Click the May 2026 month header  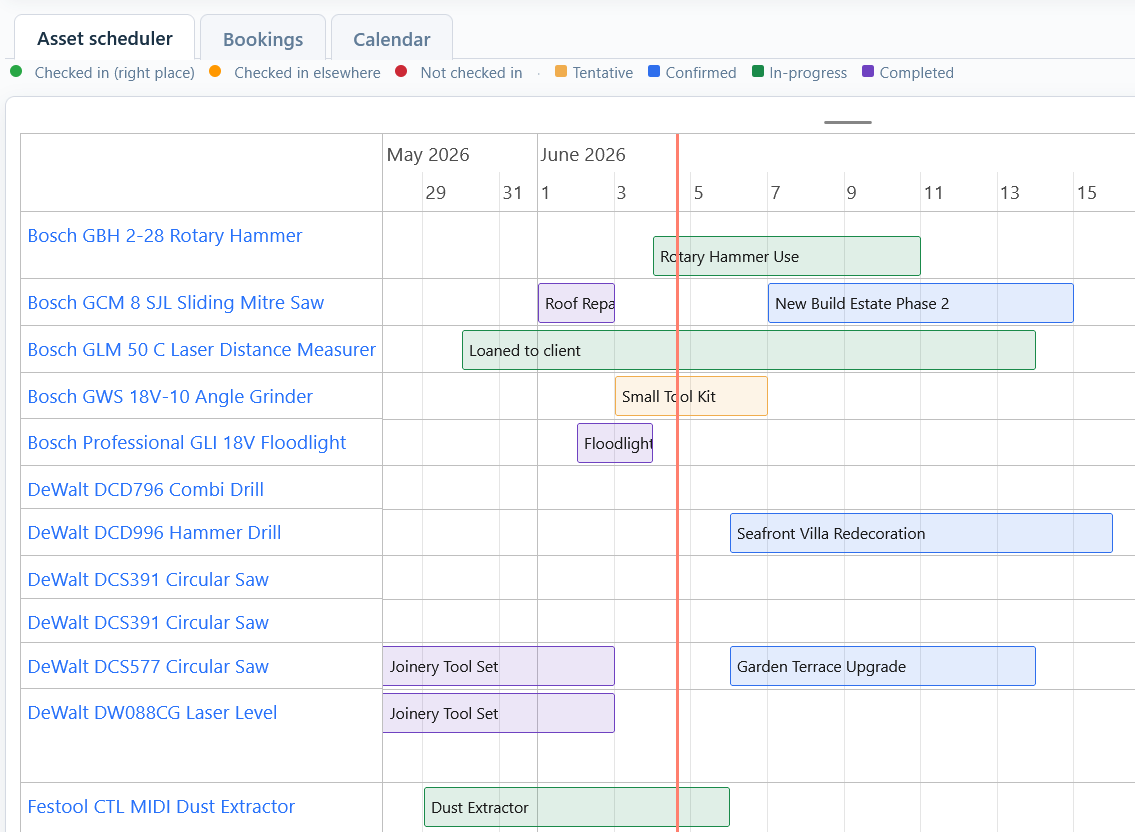click(x=428, y=155)
